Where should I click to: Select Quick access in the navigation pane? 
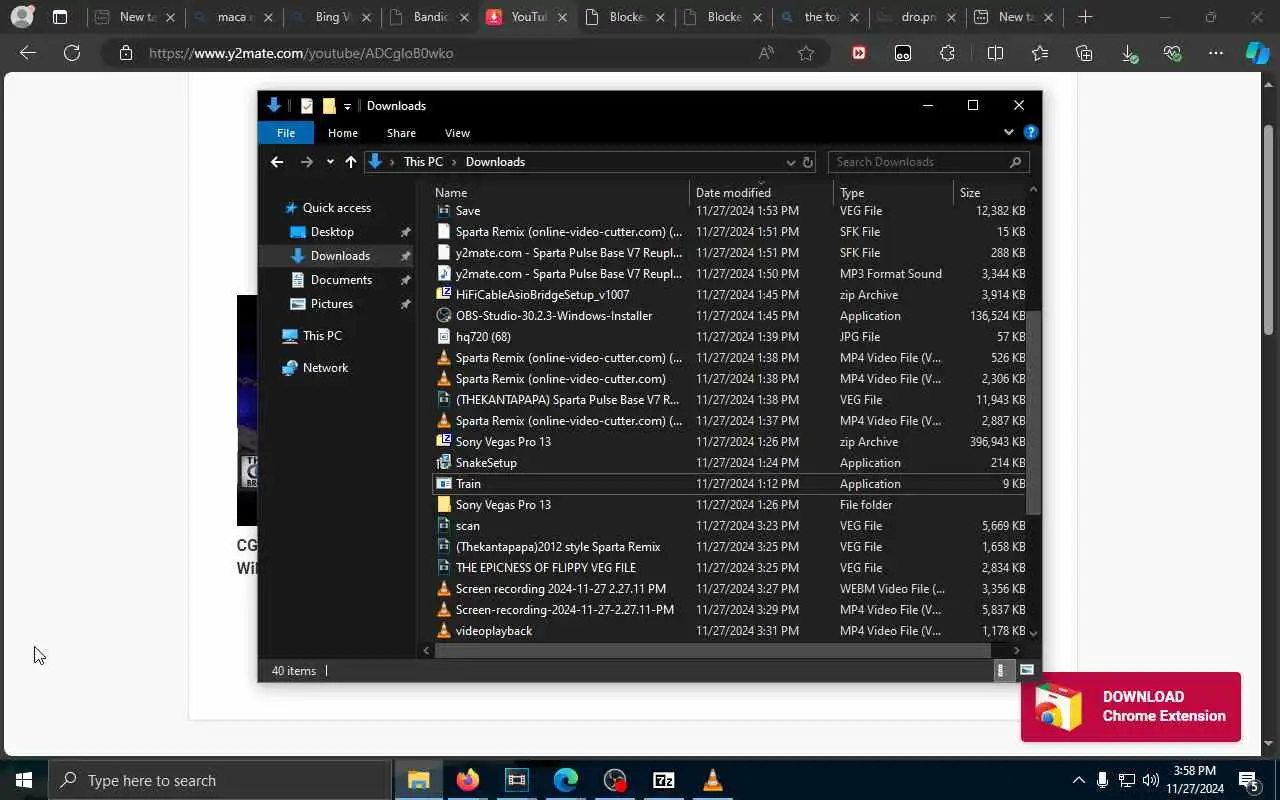337,208
